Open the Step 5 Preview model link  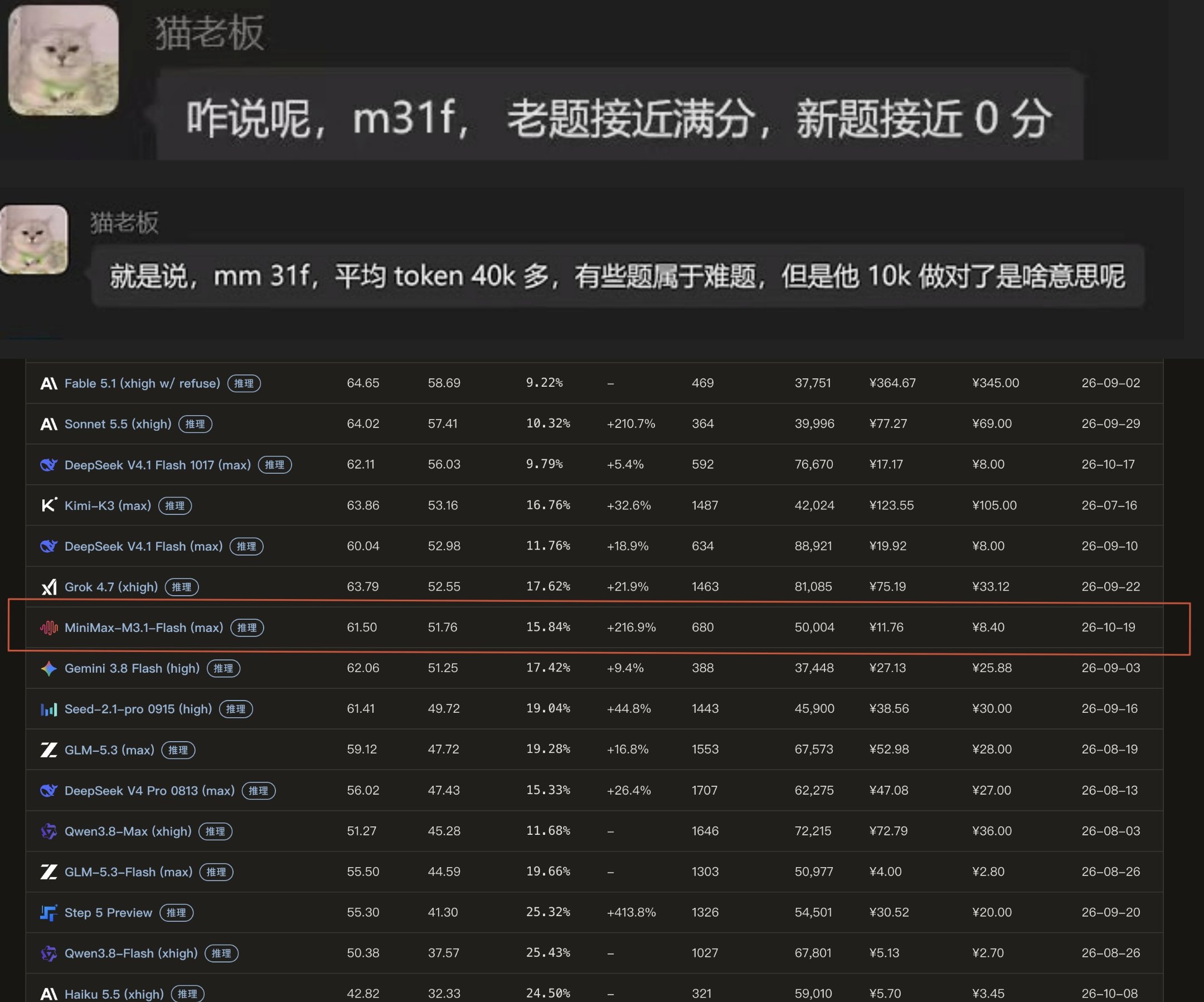click(108, 913)
